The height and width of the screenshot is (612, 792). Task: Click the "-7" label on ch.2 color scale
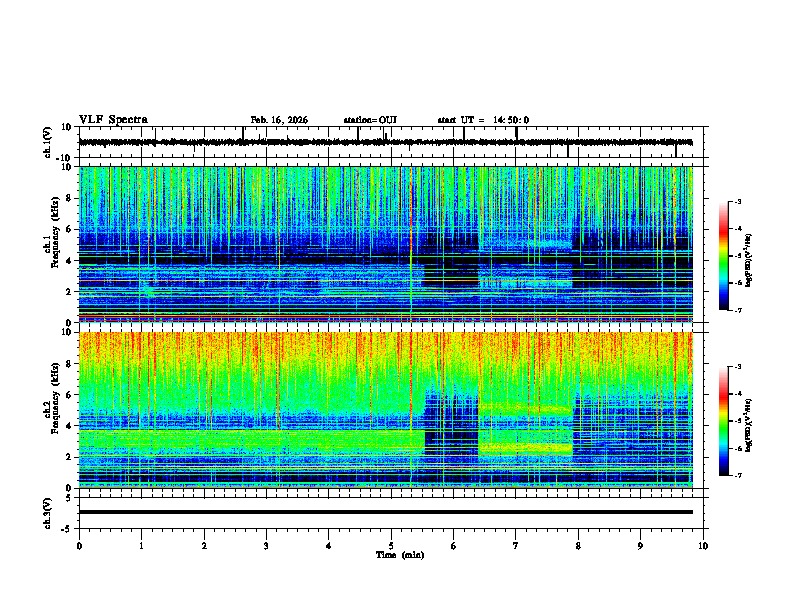[738, 475]
